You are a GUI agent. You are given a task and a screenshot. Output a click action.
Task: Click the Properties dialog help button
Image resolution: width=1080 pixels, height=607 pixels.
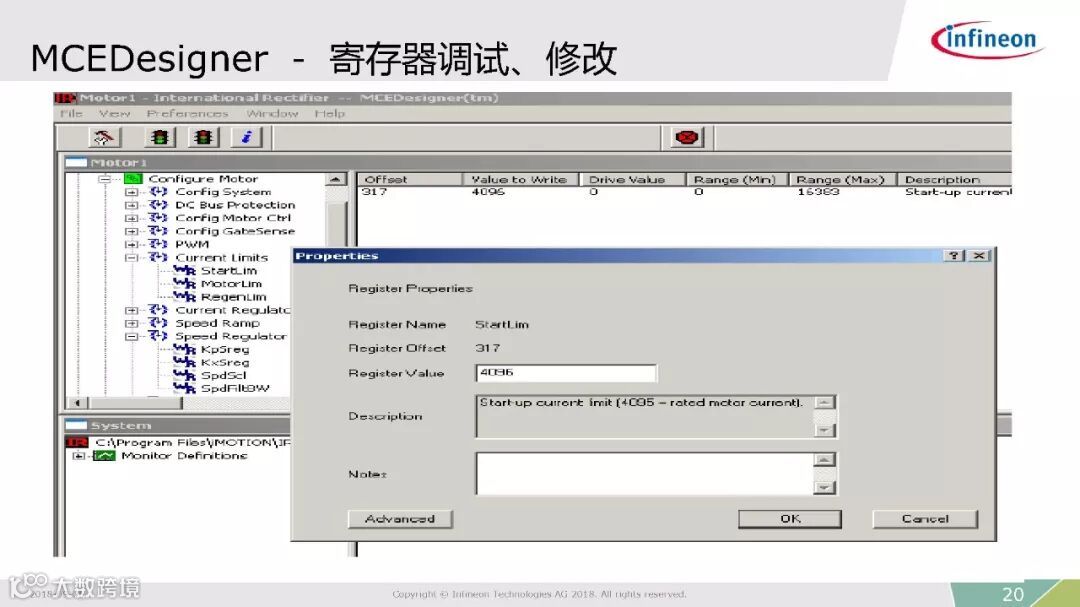pos(953,256)
